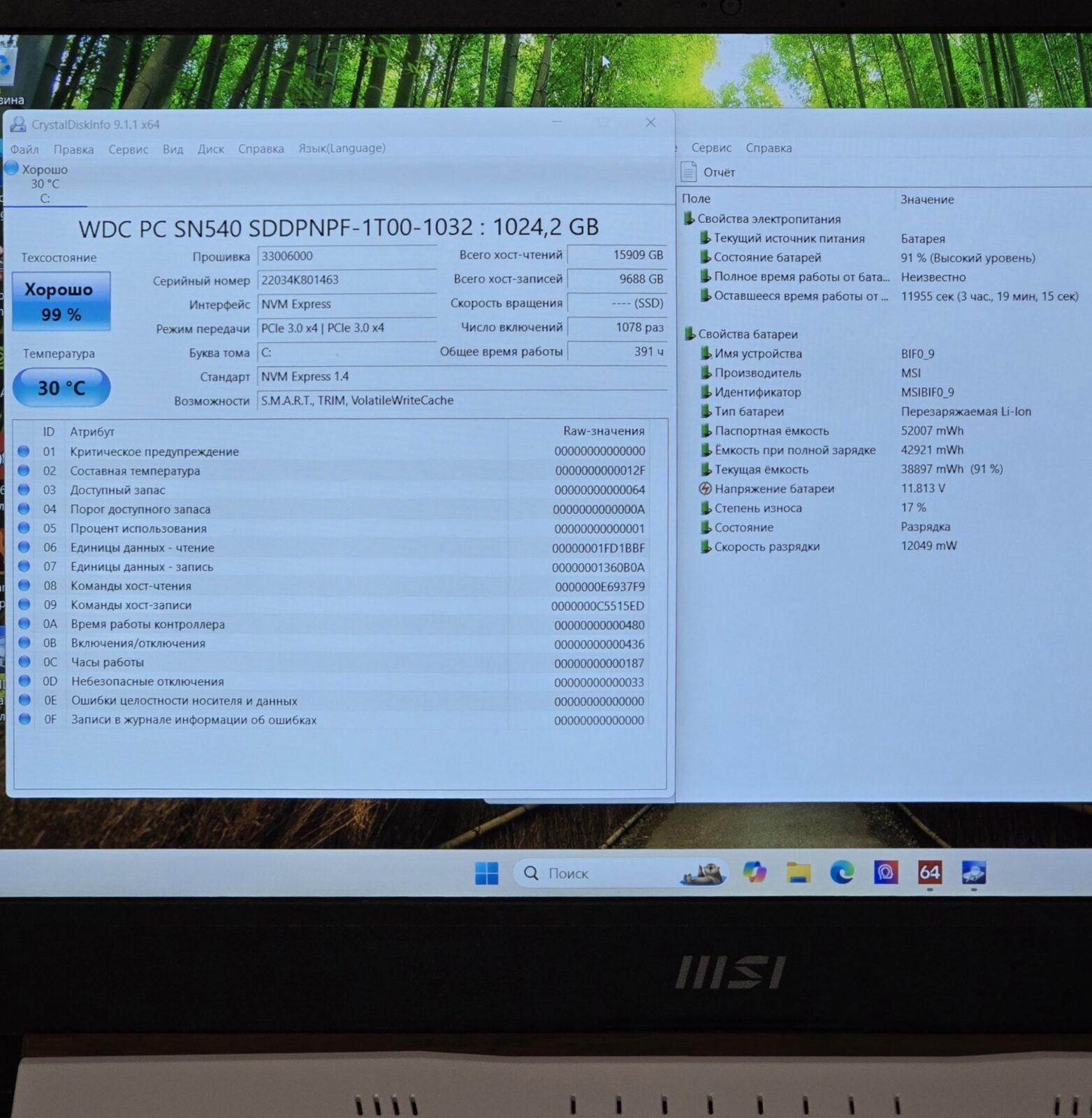
Task: Open the Windows Start button
Action: (x=487, y=873)
